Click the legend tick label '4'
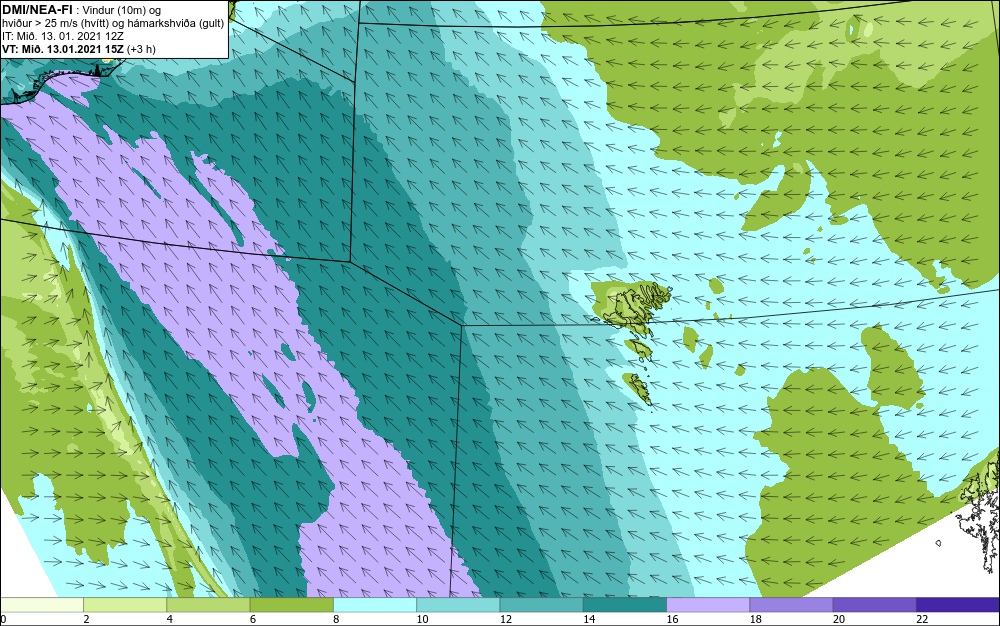The height and width of the screenshot is (626, 1000). [170, 619]
